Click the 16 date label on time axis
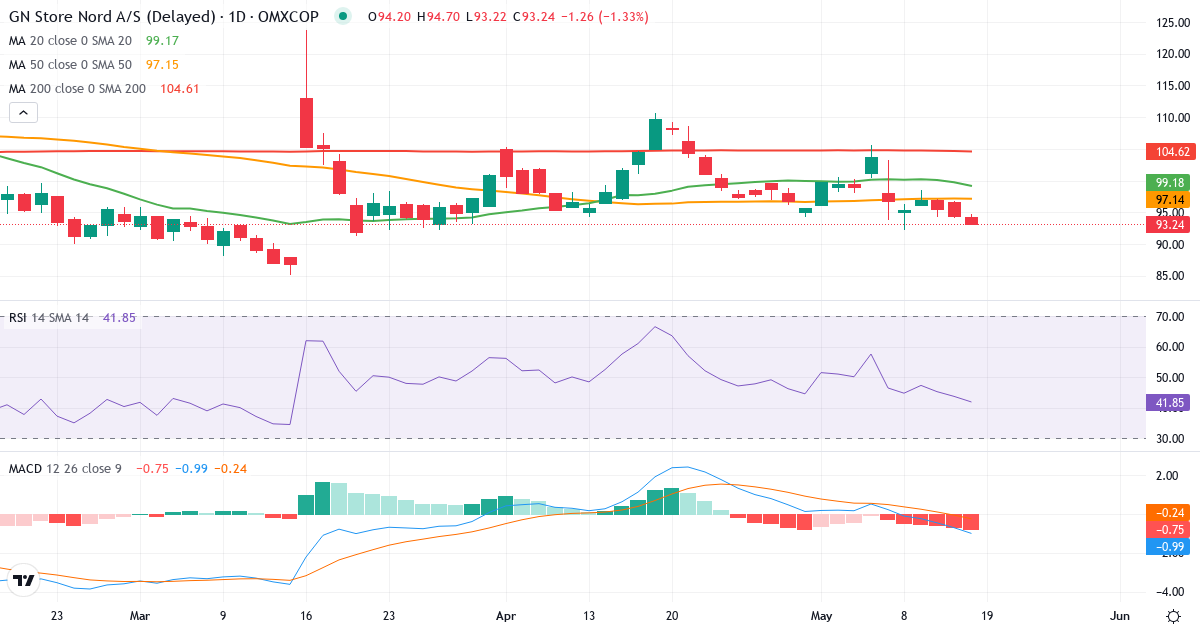This screenshot has height=630, width=1200. point(306,616)
